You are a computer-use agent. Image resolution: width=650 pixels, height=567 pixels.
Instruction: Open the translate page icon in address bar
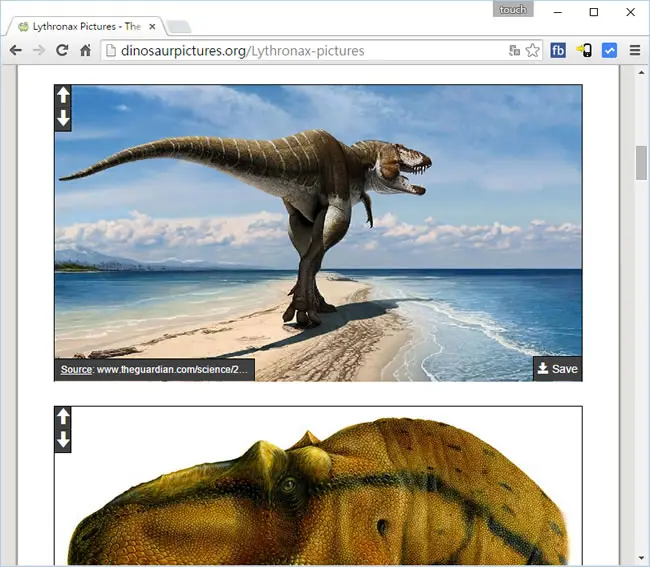point(514,51)
